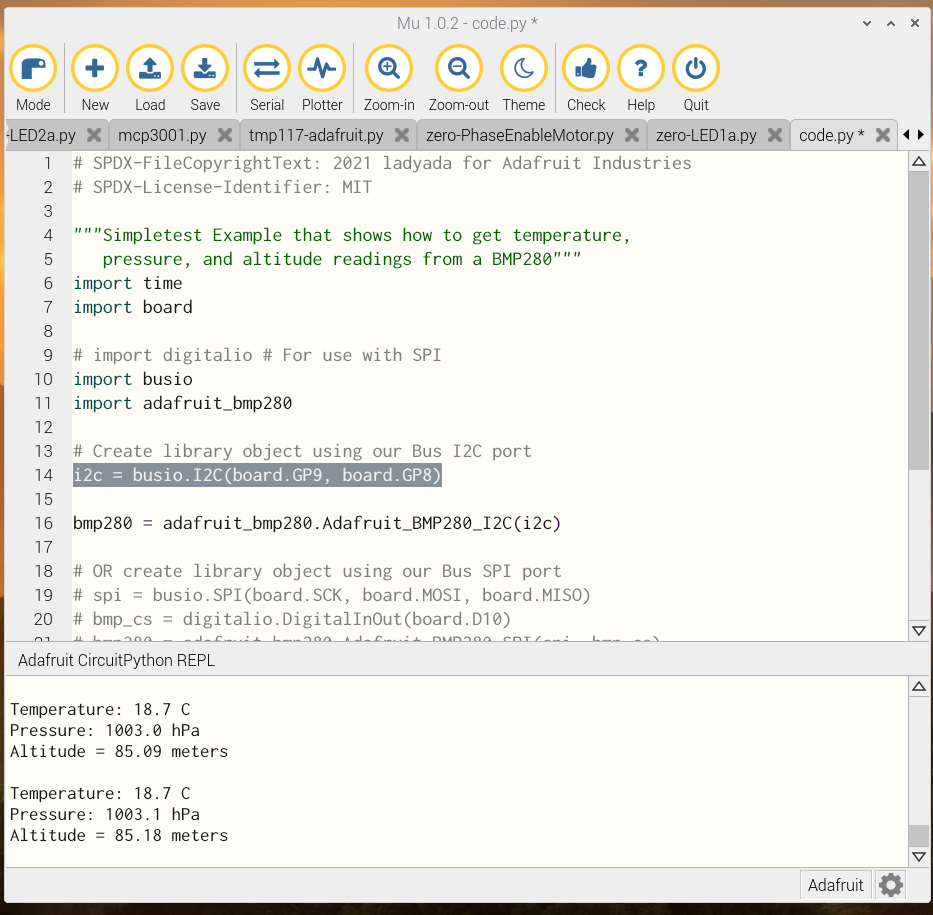Save the current code.py file
Screen dimensions: 933x915
[205, 68]
